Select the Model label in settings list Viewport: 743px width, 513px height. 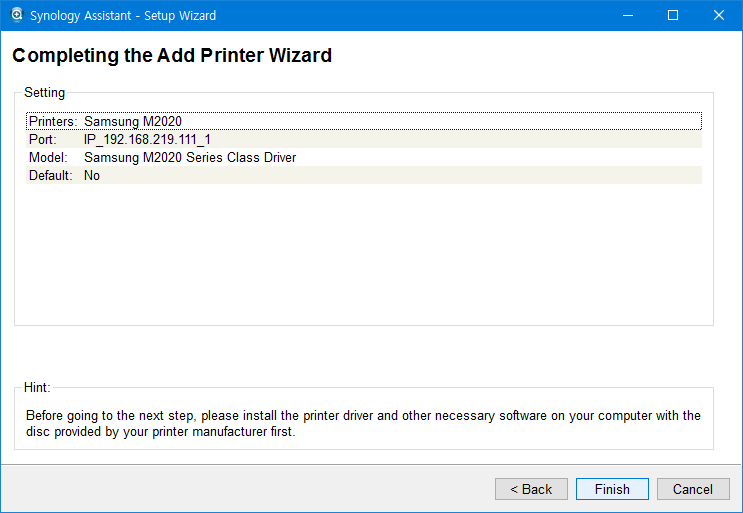coord(47,157)
